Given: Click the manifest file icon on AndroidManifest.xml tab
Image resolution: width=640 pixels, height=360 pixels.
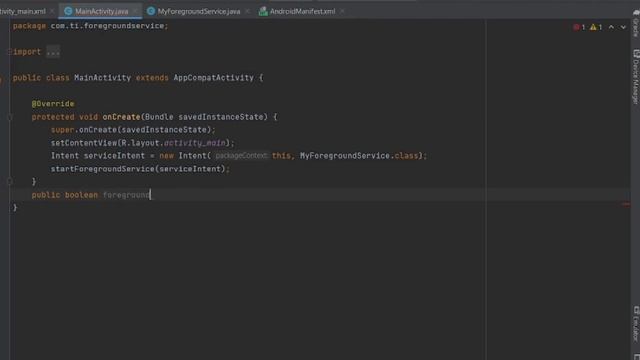Looking at the screenshot, I should click(263, 11).
